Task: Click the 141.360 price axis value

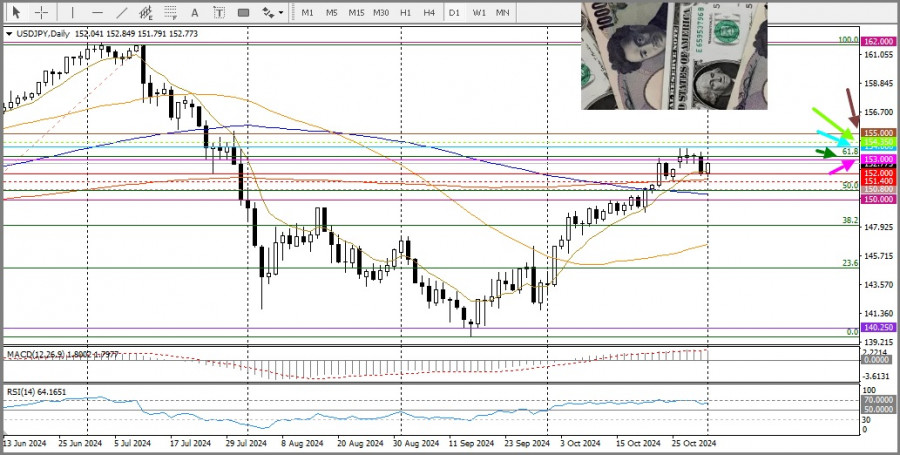Action: coord(878,314)
